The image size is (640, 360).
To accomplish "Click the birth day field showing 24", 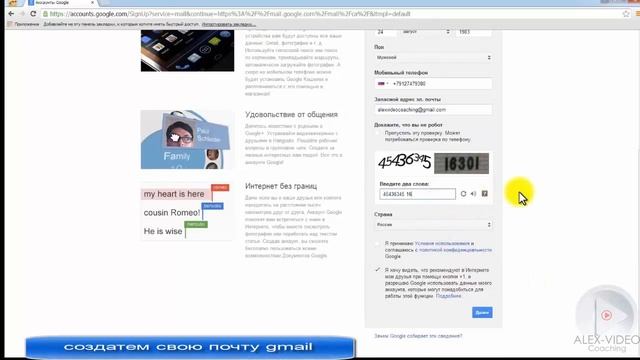I will click(385, 32).
